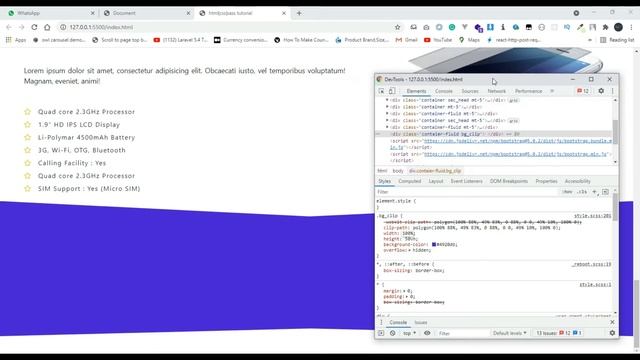Switch to the Document browser tab
Image resolution: width=640 pixels, height=360 pixels.
pyautogui.click(x=146, y=13)
